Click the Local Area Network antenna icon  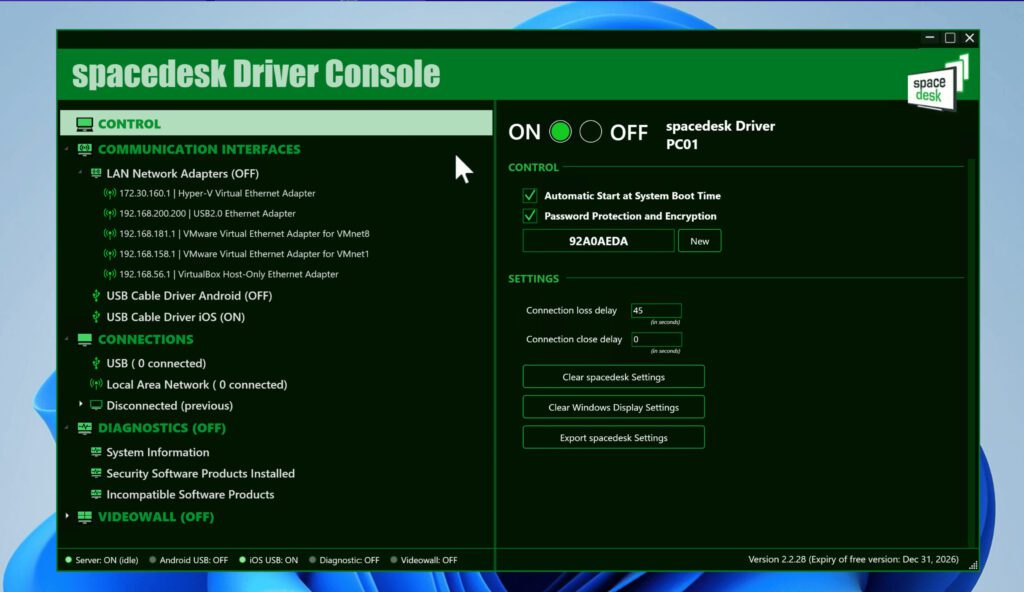pos(96,384)
